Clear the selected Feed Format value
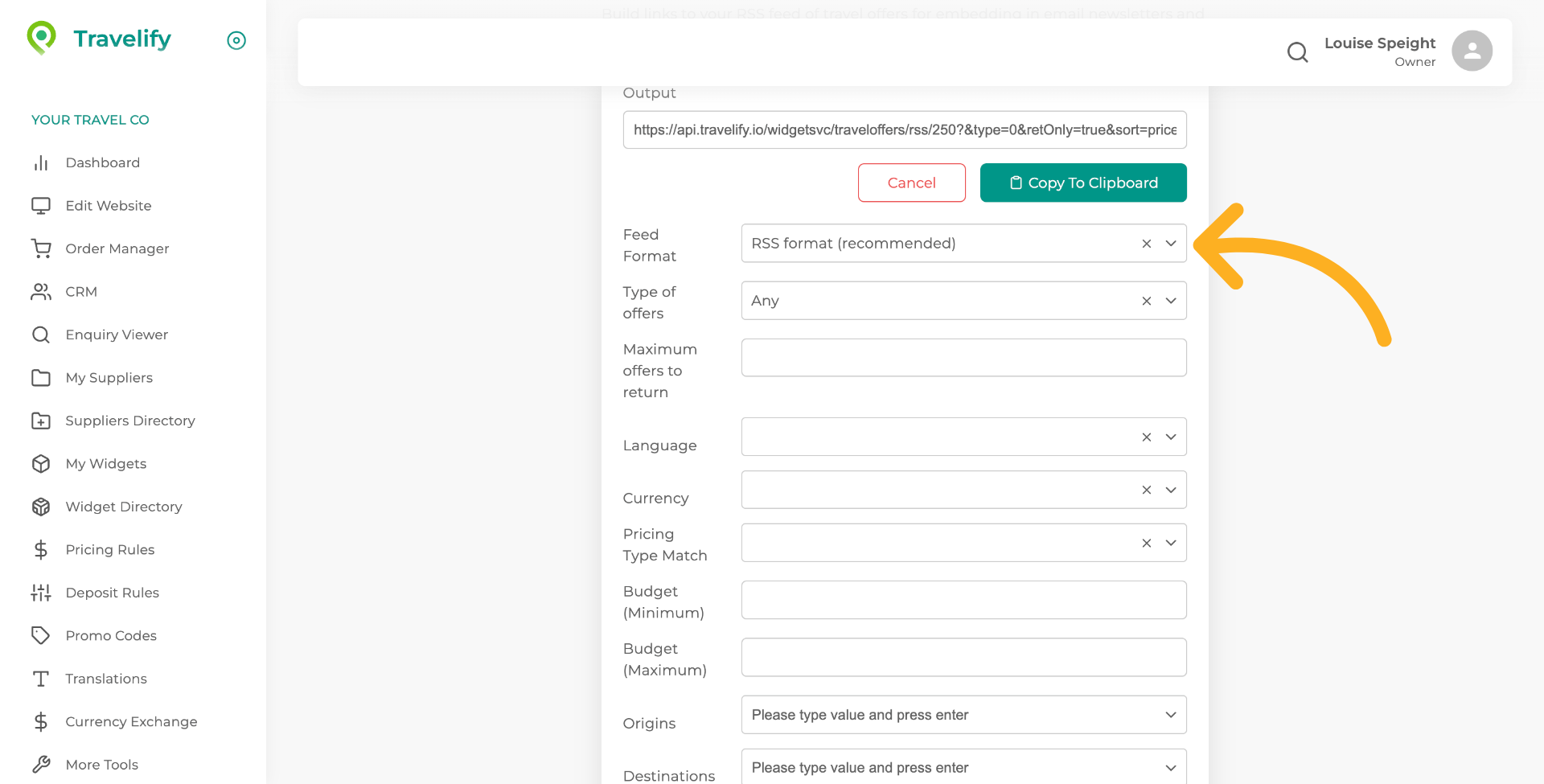1544x784 pixels. [1146, 243]
